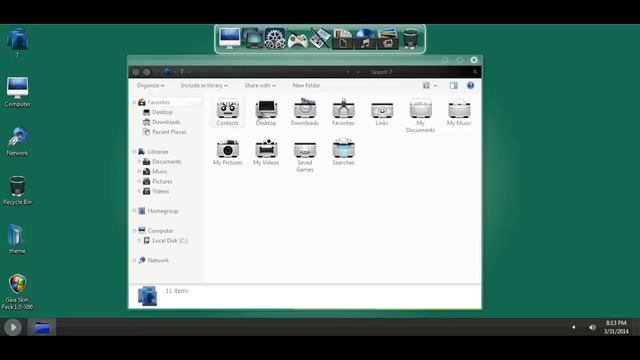Select Pictures library in sidebar
The height and width of the screenshot is (360, 640).
click(158, 181)
